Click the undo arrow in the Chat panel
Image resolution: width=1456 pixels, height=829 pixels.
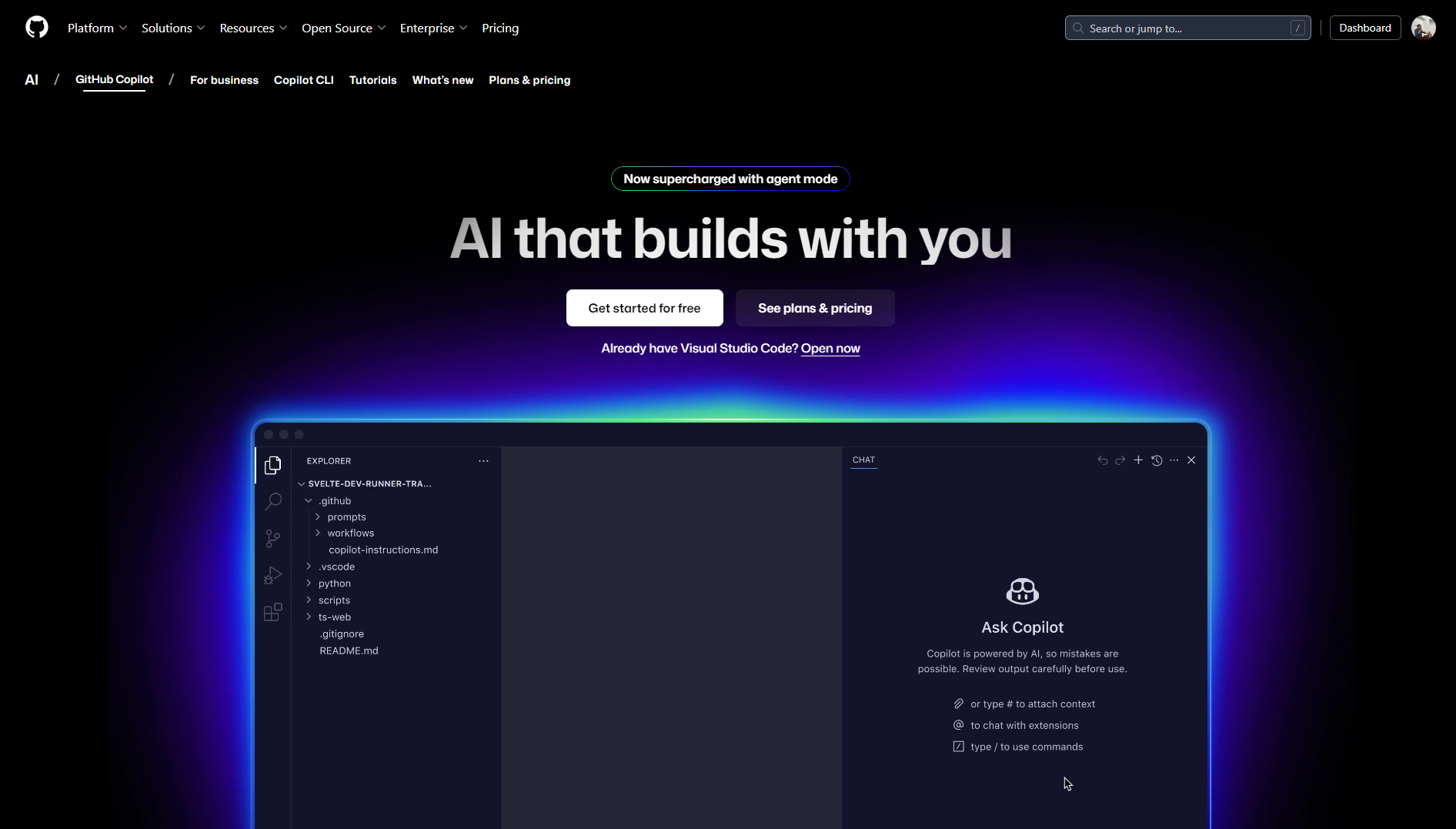click(1100, 460)
